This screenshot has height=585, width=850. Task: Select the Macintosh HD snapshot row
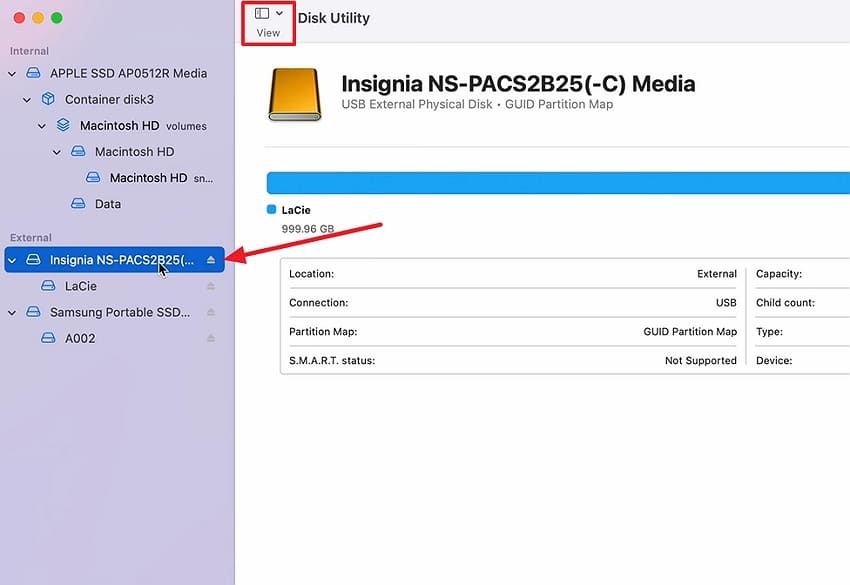click(x=114, y=178)
